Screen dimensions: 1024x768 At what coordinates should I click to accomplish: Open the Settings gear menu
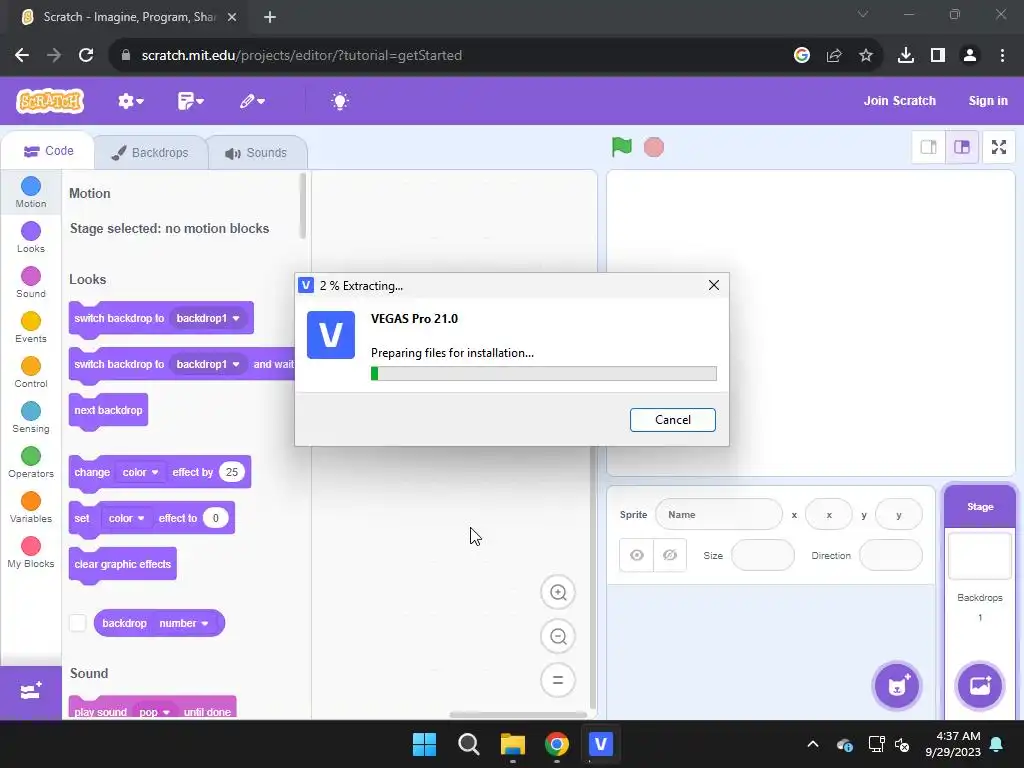coord(131,101)
